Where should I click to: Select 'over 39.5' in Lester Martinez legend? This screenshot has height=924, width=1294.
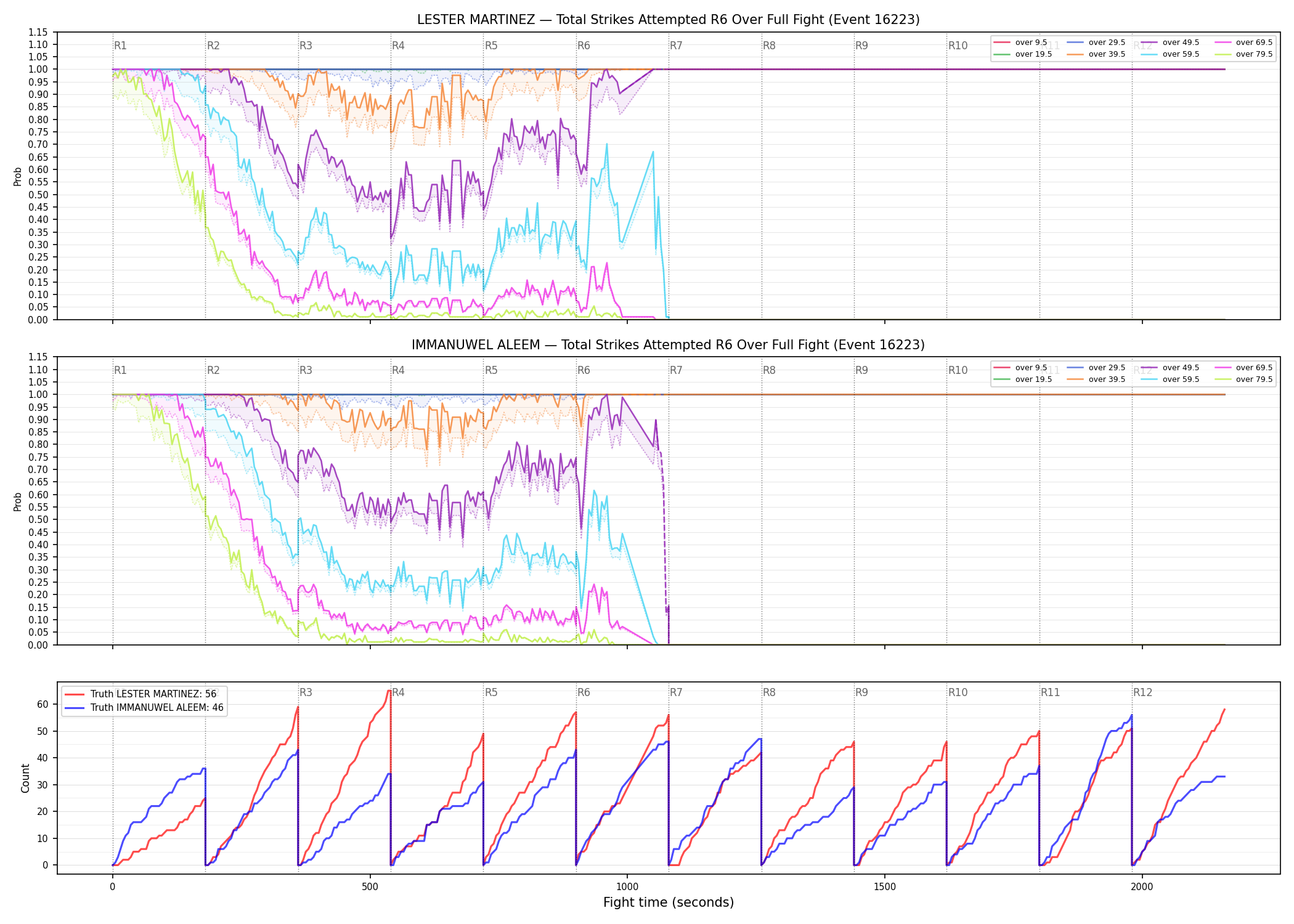point(1096,54)
